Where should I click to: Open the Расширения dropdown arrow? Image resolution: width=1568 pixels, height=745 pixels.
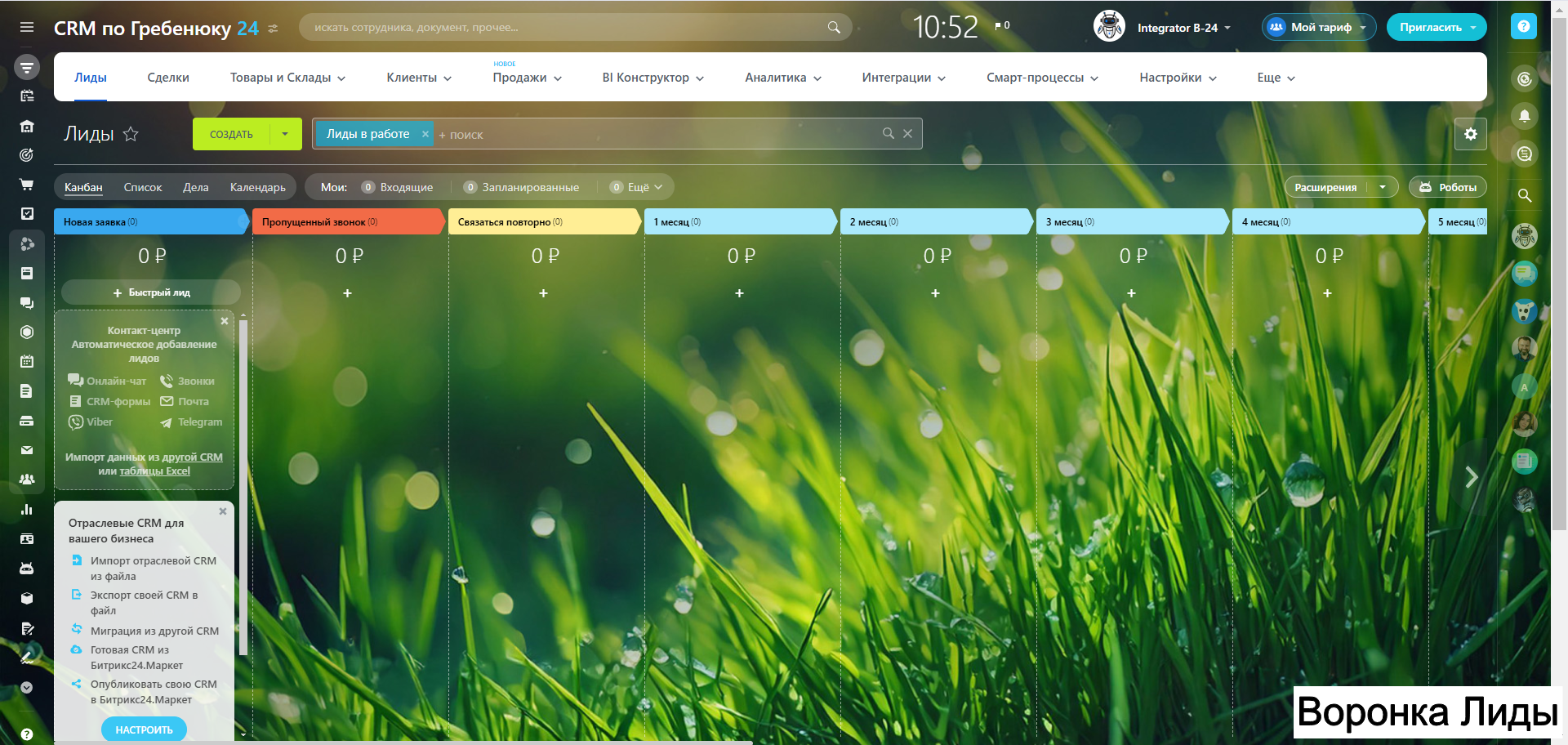(1383, 187)
